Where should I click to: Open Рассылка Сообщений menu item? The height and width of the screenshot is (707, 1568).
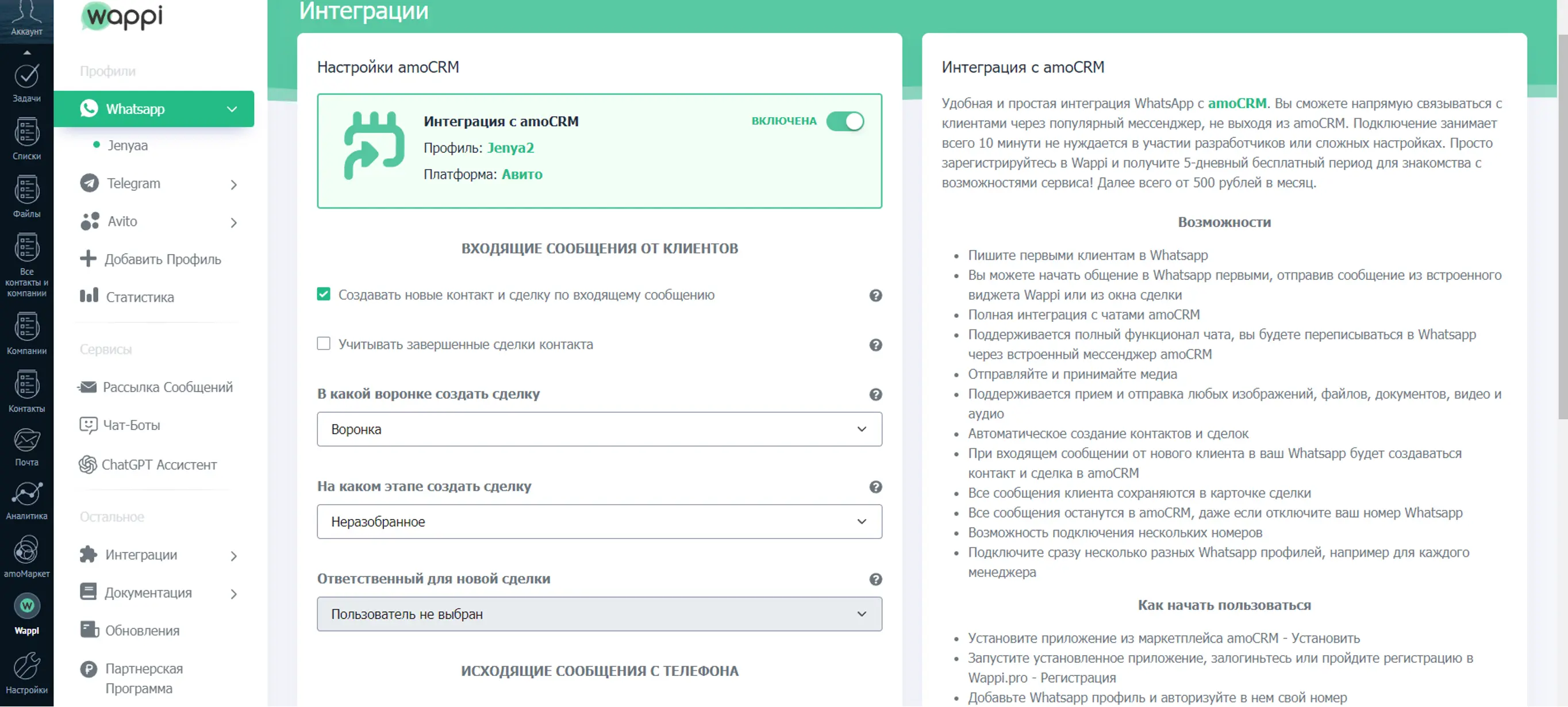click(x=155, y=387)
